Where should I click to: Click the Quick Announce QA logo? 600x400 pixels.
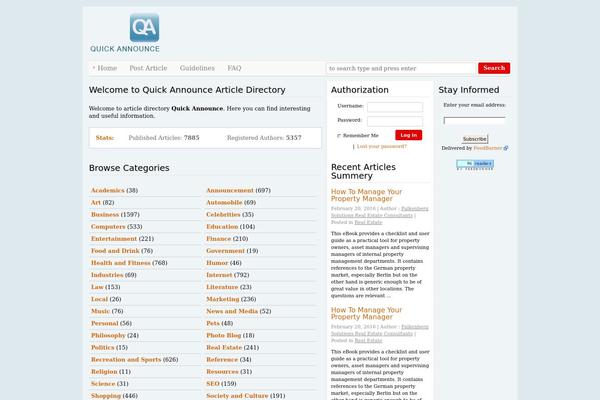pos(125,33)
